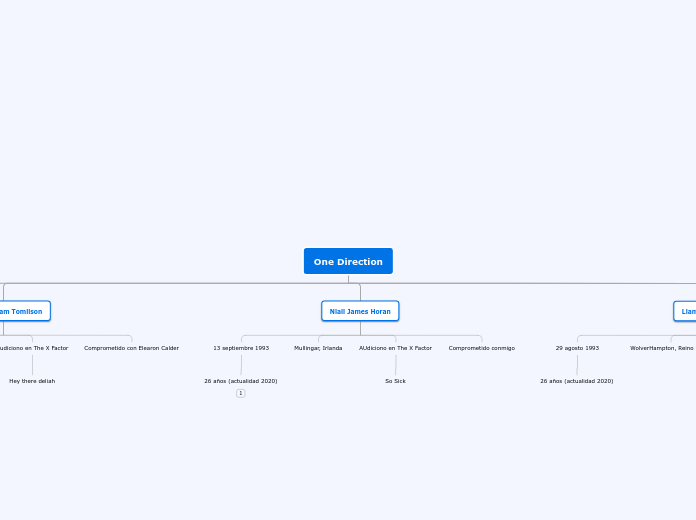Open the note badge numbered 1
The image size is (696, 520).
pyautogui.click(x=241, y=393)
